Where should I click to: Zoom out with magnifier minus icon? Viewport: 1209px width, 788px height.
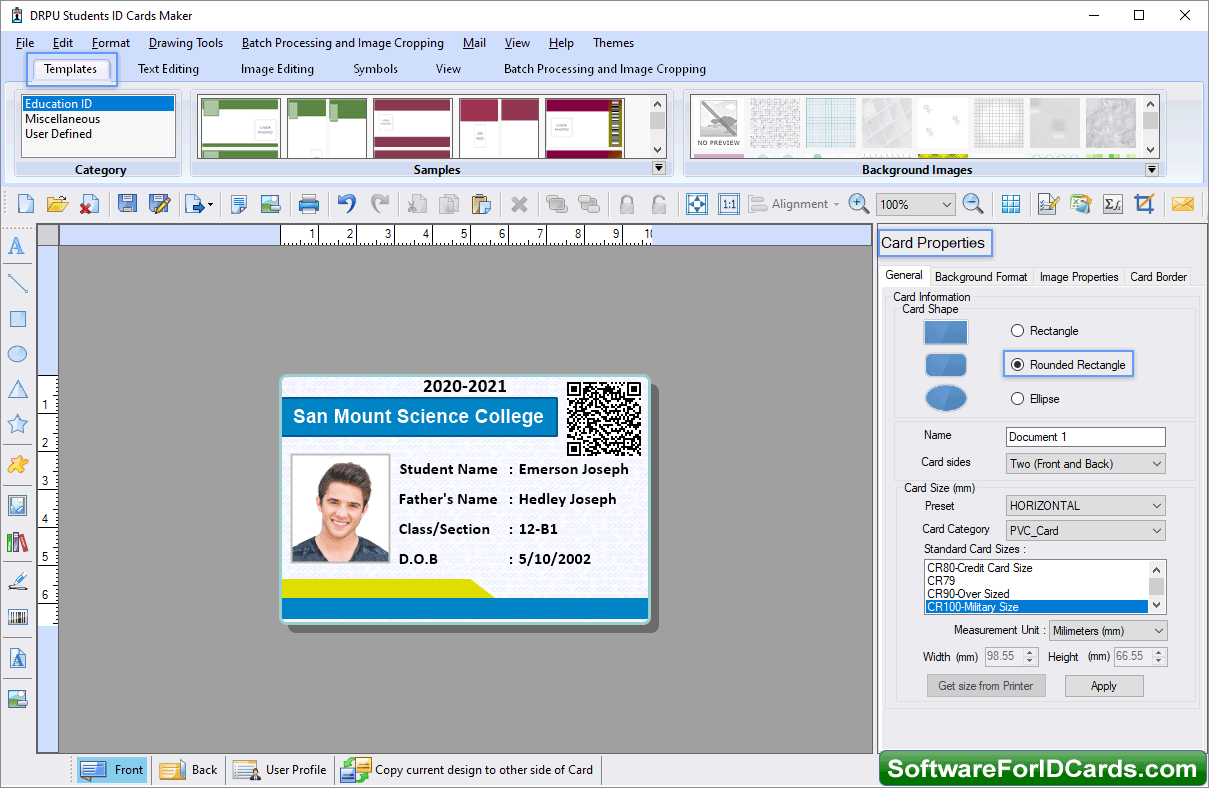pos(973,204)
